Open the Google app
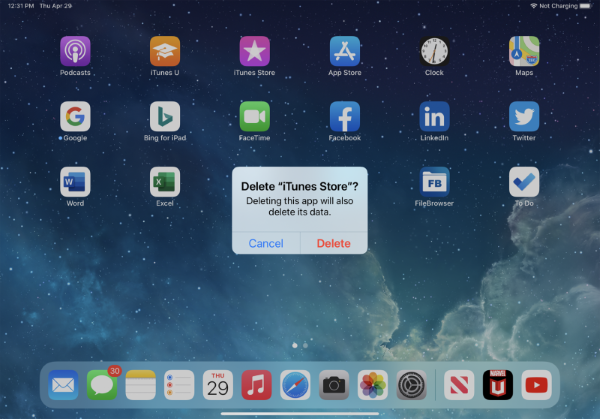Image resolution: width=600 pixels, height=419 pixels. coord(75,116)
